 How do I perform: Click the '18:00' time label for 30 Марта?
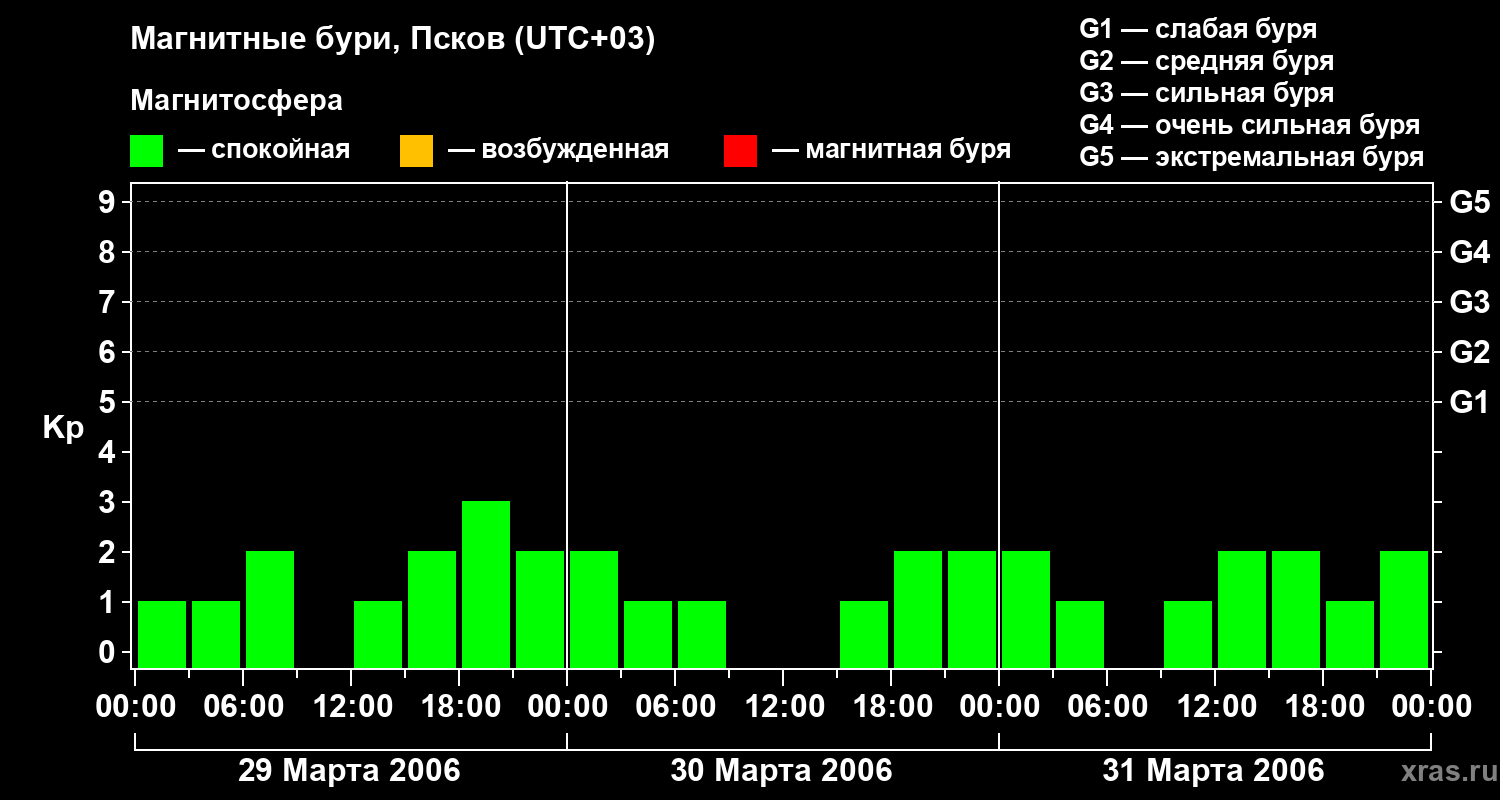coord(891,707)
